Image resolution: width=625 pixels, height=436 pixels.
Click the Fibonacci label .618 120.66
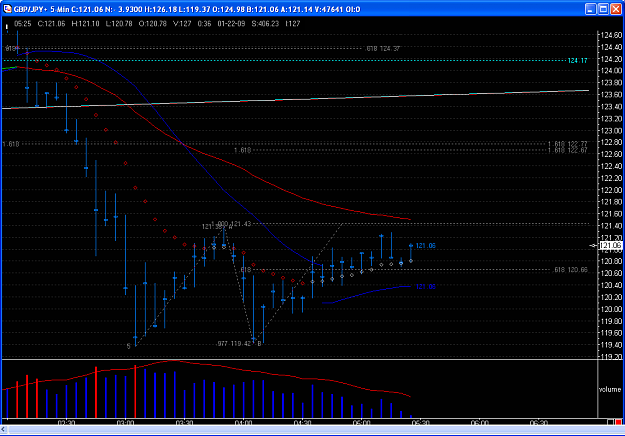click(570, 270)
